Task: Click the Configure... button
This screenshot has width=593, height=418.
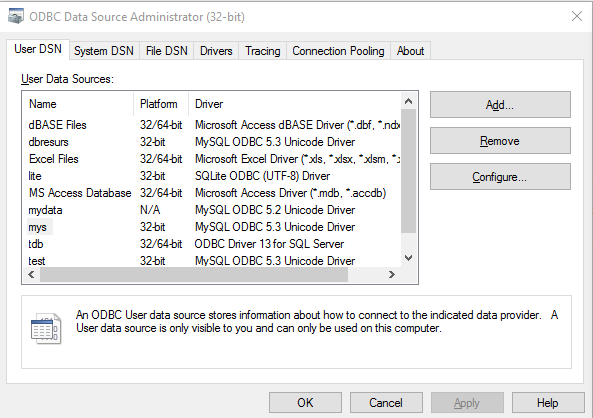Action: coord(500,177)
